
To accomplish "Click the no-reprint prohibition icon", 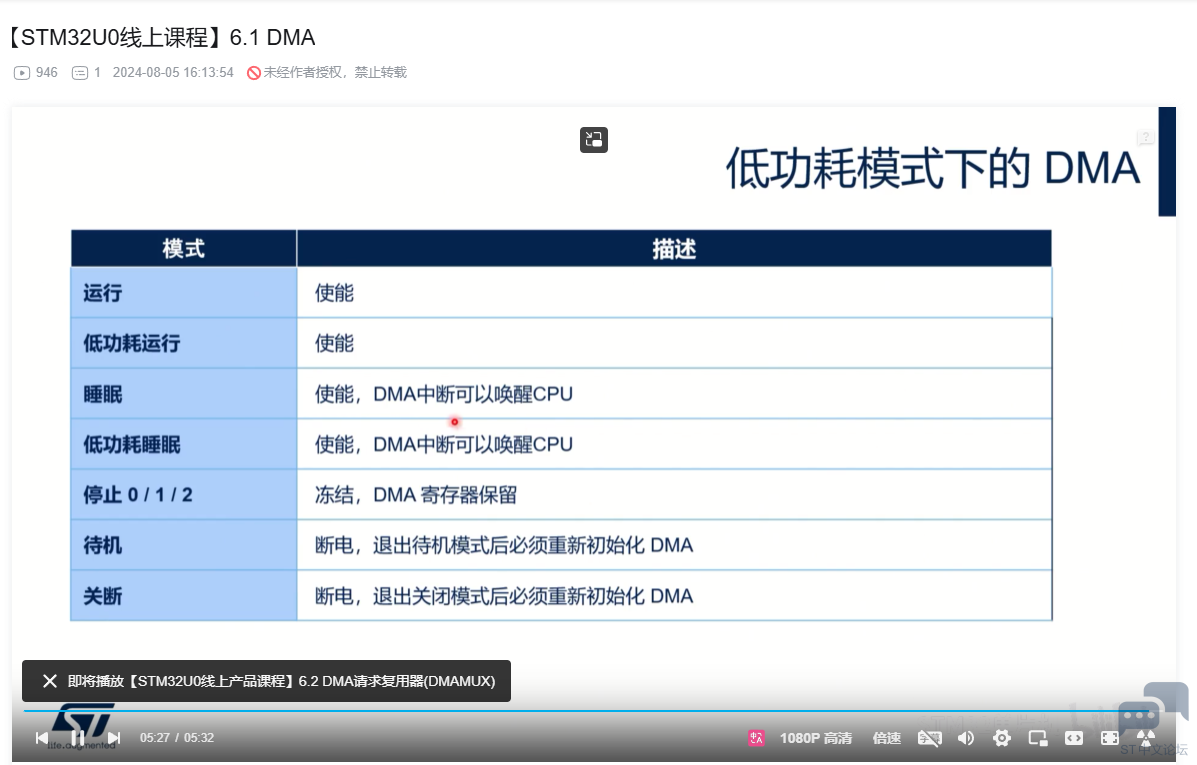I will [253, 73].
